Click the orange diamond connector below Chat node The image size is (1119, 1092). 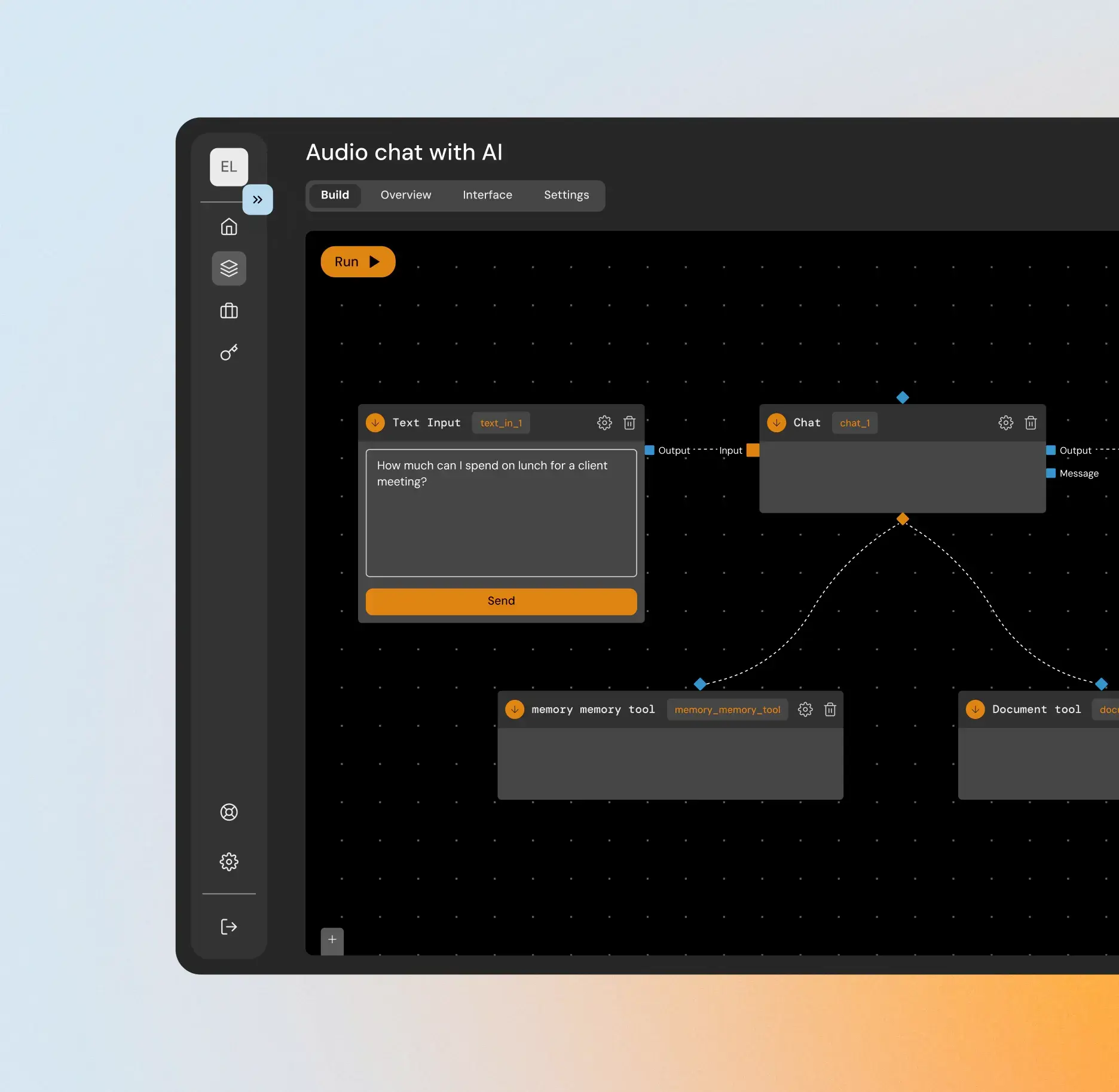click(x=903, y=519)
